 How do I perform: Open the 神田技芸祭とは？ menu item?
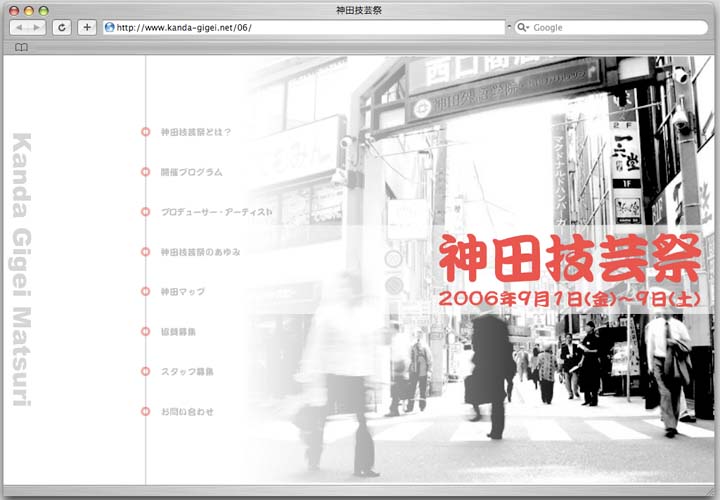tap(196, 132)
